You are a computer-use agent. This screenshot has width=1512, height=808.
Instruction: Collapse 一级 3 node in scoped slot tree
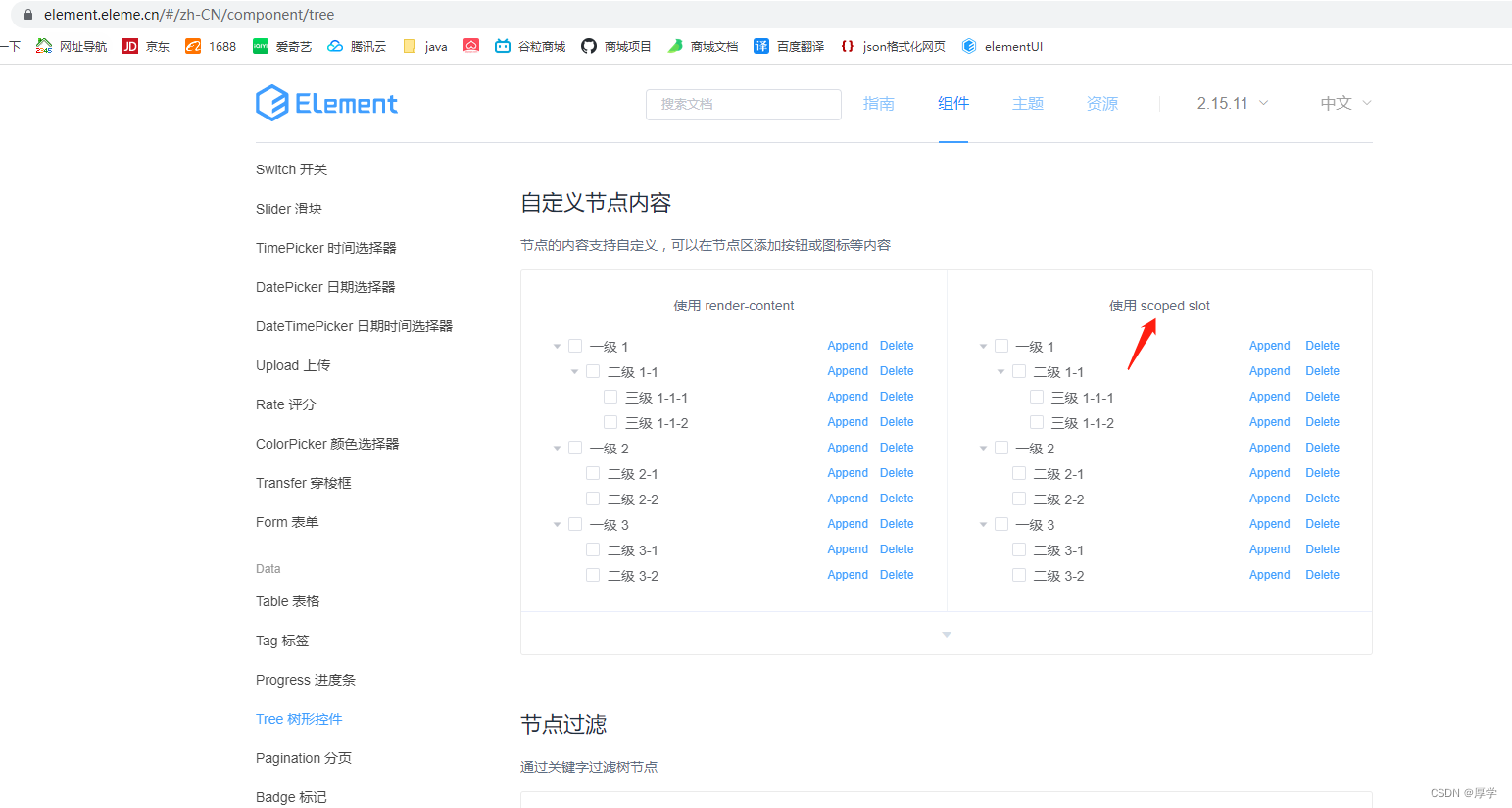pos(983,524)
